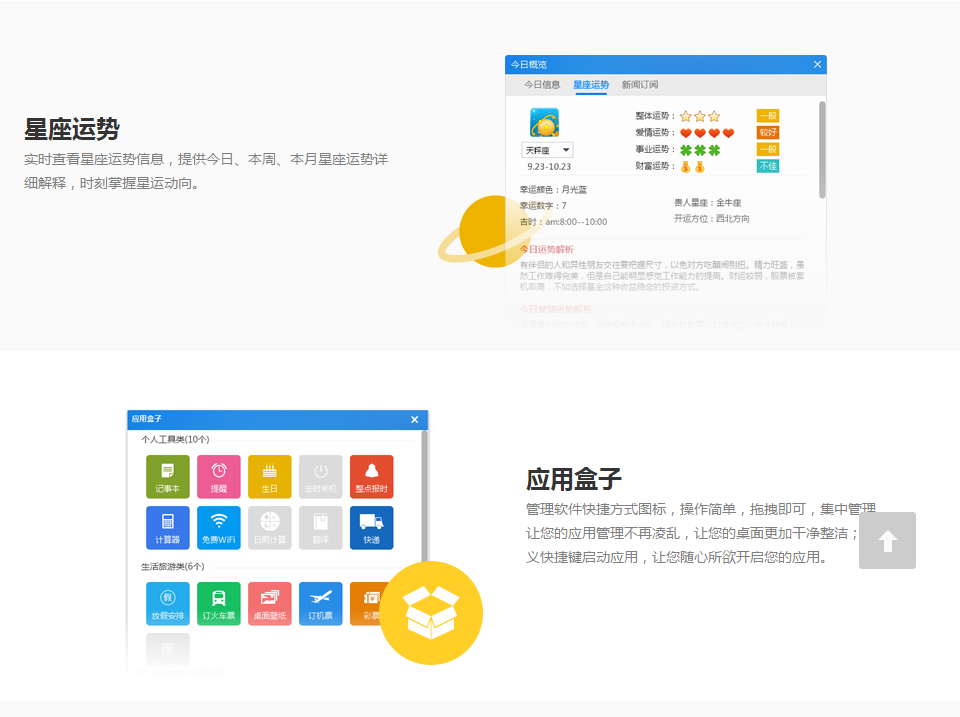This screenshot has width=960, height=717.
Task: Click the greyed 日期计算 date calculation tile
Action: point(269,527)
